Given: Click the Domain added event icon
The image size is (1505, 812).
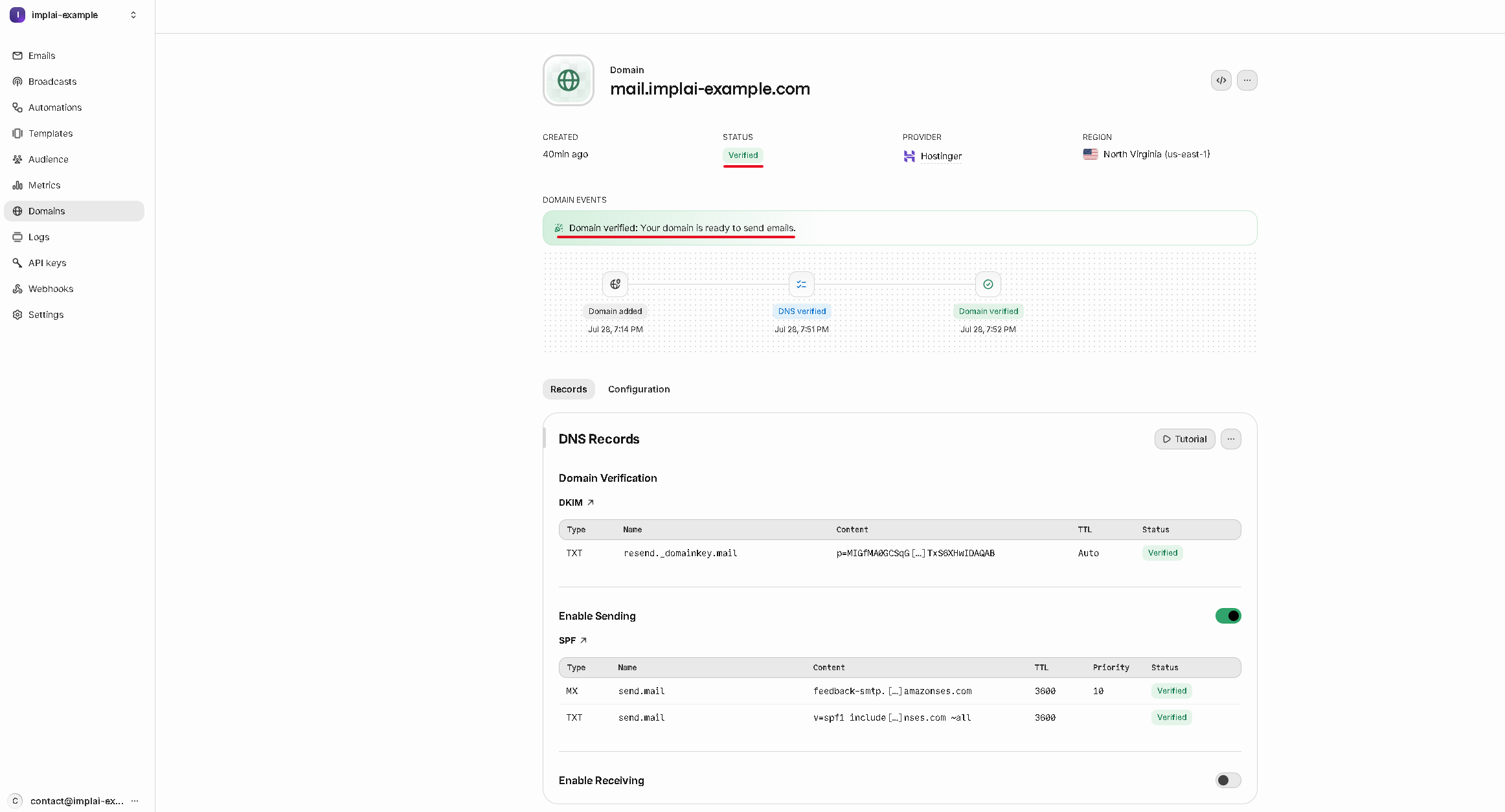Looking at the screenshot, I should click(615, 284).
